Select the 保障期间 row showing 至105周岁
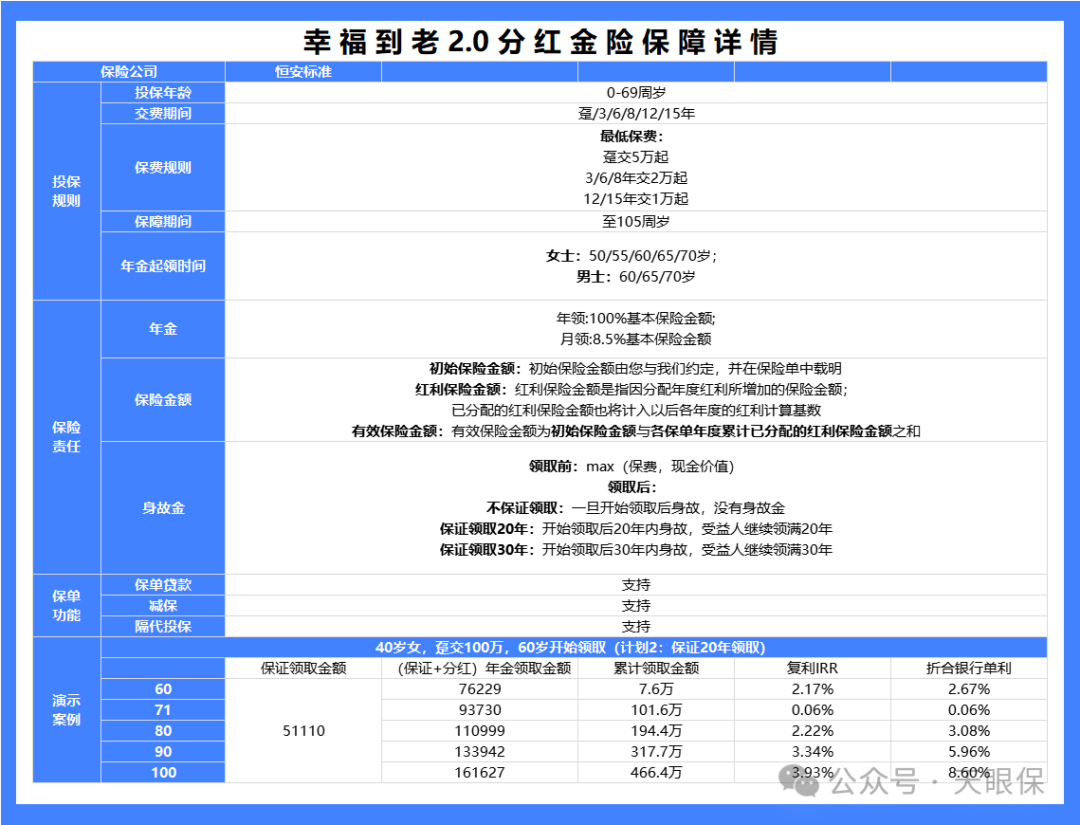 click(162, 221)
